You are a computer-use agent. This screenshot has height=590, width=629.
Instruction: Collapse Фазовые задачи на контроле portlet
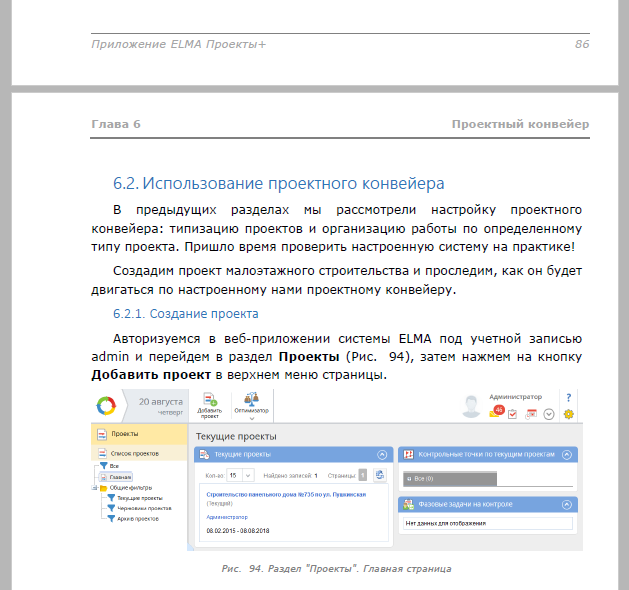(x=567, y=505)
